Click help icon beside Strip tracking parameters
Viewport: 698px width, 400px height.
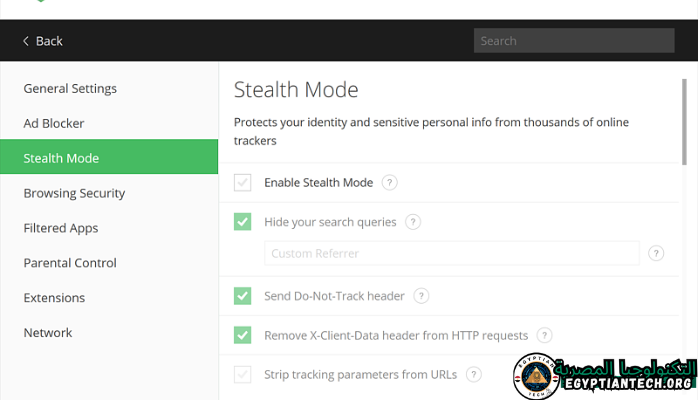(473, 375)
